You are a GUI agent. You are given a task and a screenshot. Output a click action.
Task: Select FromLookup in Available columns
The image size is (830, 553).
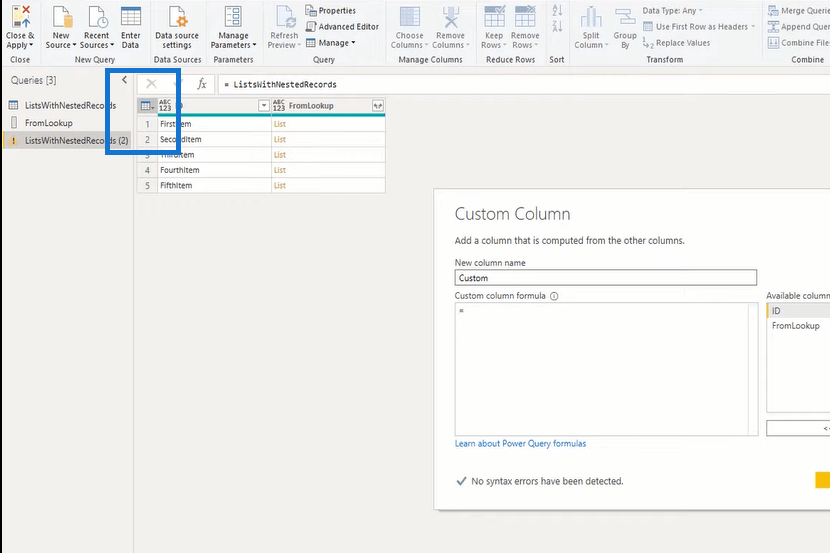pos(796,325)
